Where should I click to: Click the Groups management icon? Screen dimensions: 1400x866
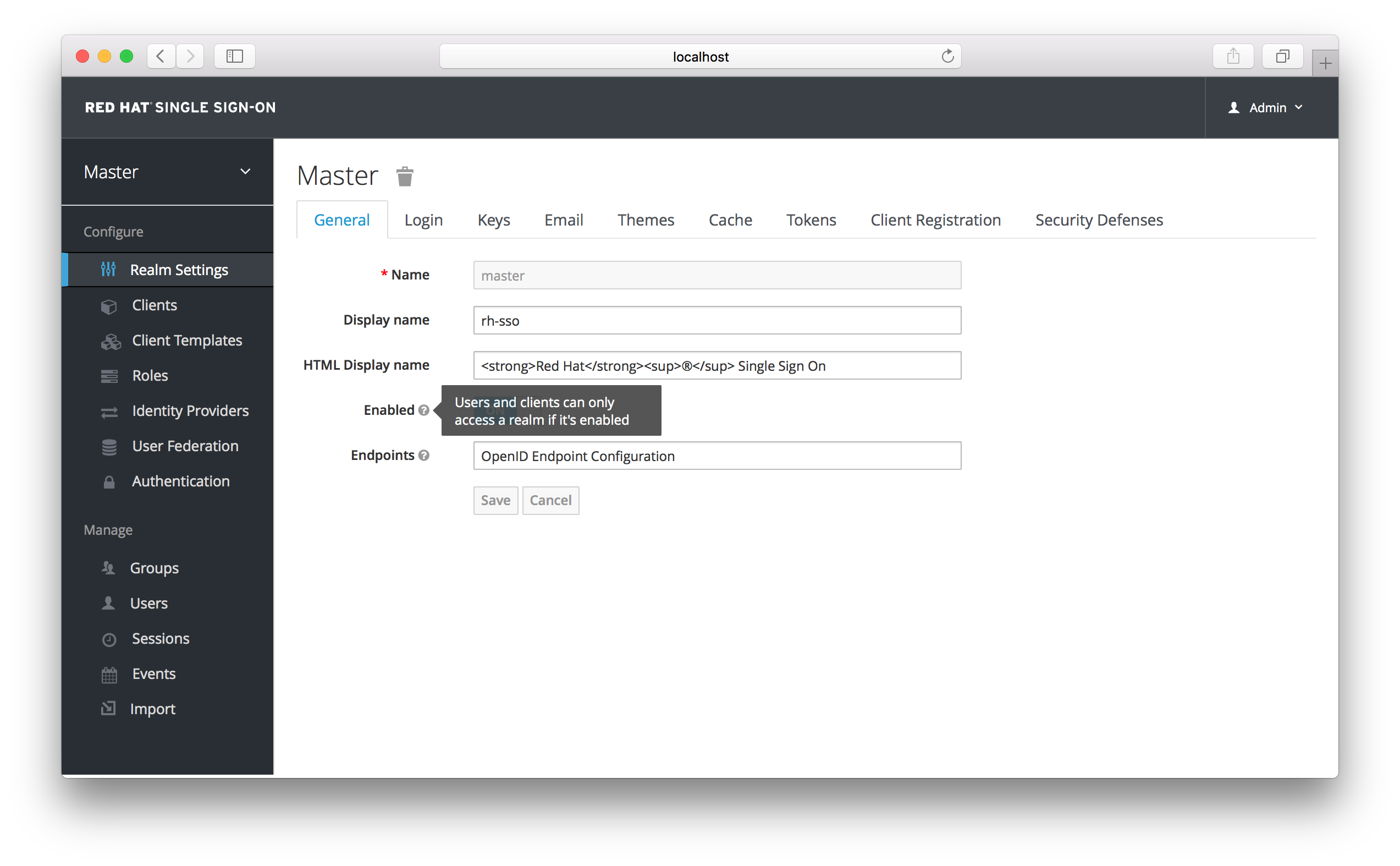[x=109, y=567]
